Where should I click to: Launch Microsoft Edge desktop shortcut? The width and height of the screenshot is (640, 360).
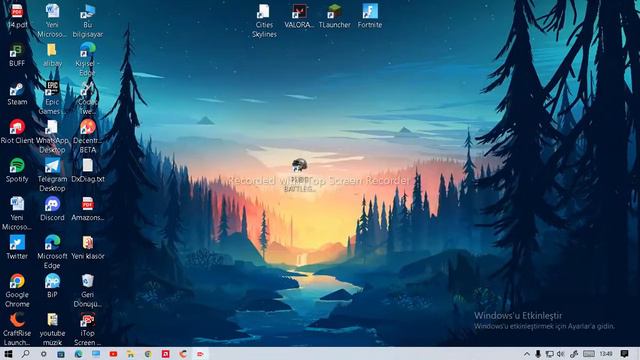point(52,252)
